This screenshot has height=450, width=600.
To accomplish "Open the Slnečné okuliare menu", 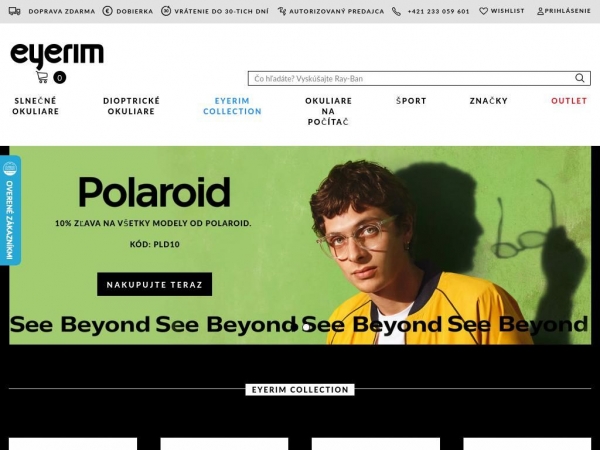I will 35,106.
